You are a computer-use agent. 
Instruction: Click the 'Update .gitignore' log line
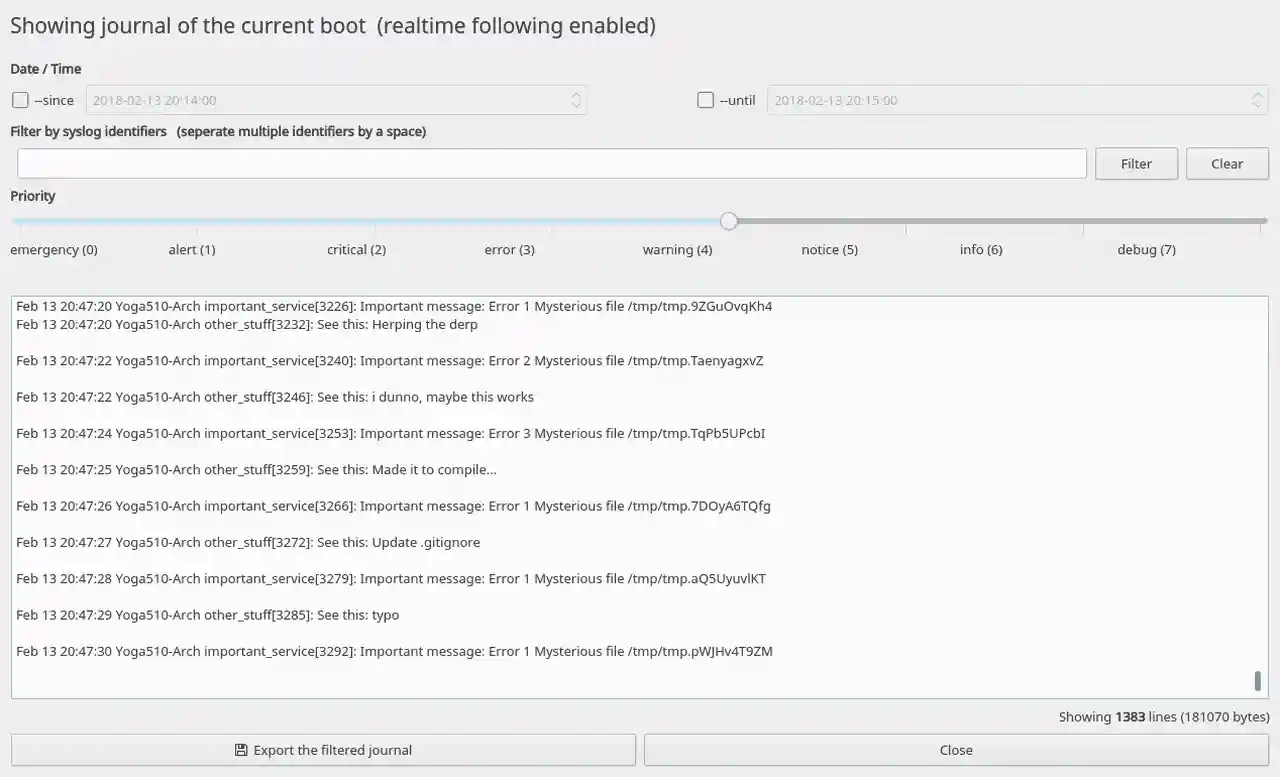pos(248,542)
